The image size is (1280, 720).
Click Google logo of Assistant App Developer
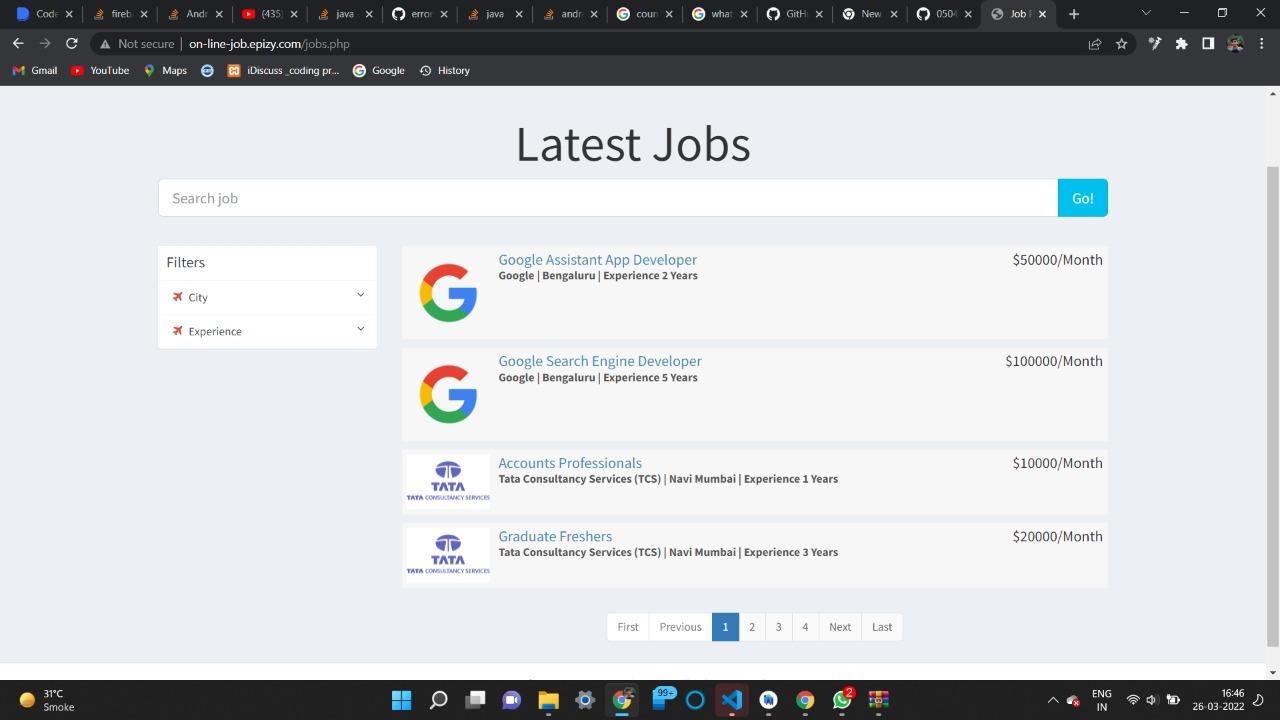coord(448,292)
